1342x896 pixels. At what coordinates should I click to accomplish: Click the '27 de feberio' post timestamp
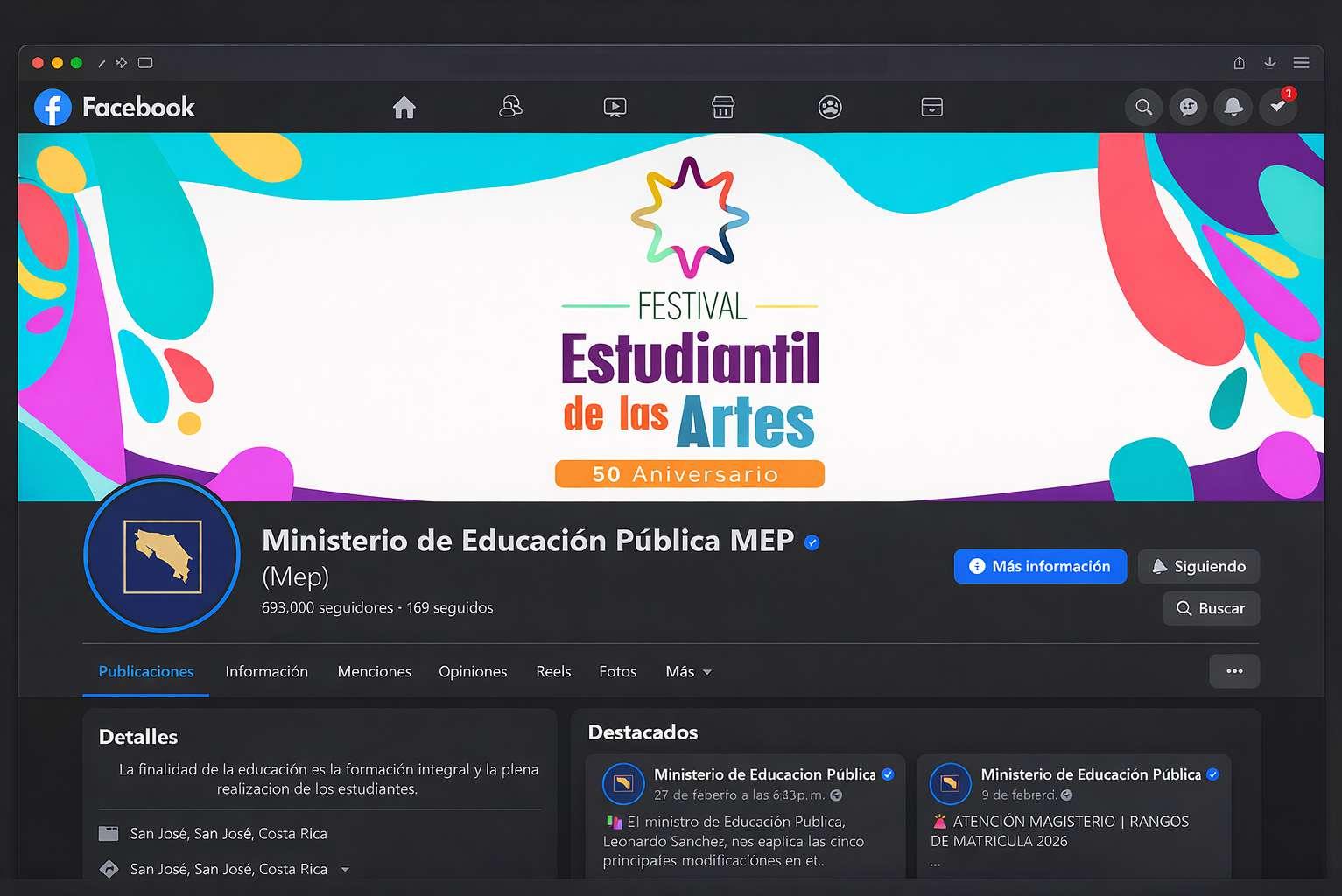[x=739, y=795]
